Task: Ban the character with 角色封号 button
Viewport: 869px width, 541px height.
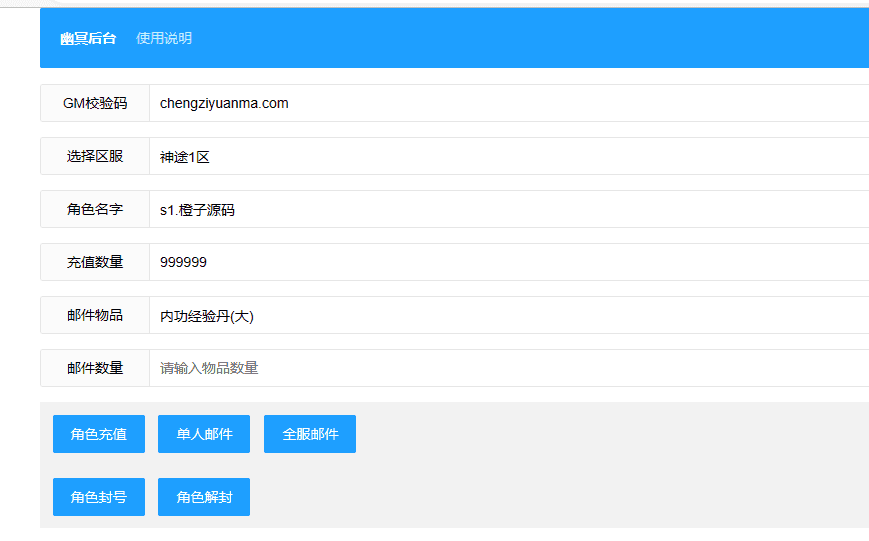Action: (x=99, y=497)
